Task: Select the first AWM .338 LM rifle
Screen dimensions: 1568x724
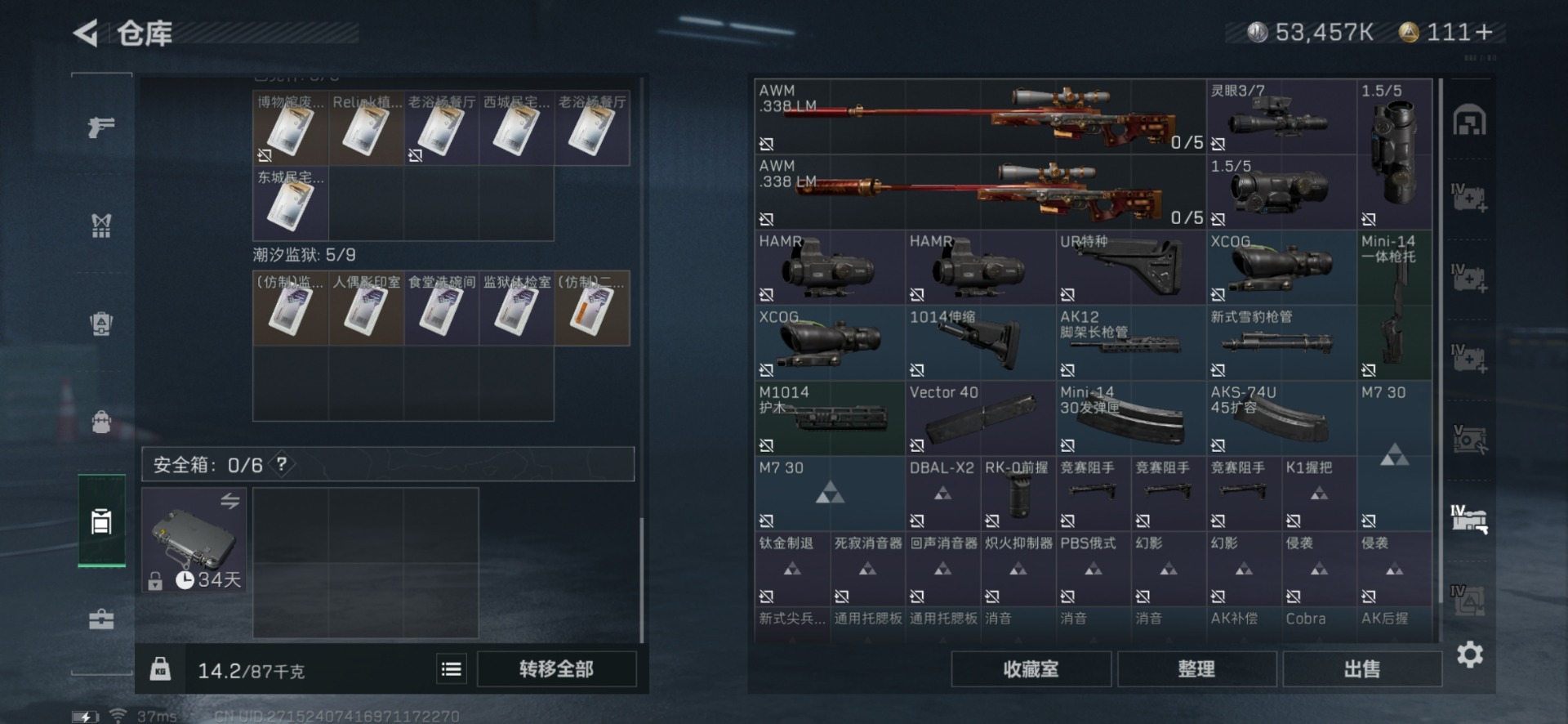Action: point(980,117)
